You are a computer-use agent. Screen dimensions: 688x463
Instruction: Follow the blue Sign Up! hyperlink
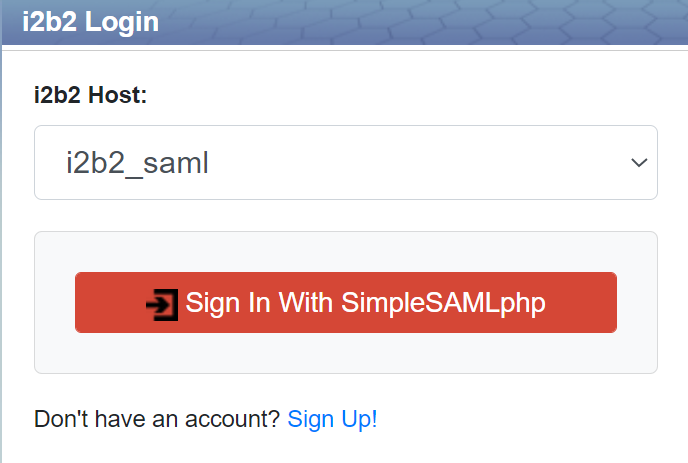point(332,419)
